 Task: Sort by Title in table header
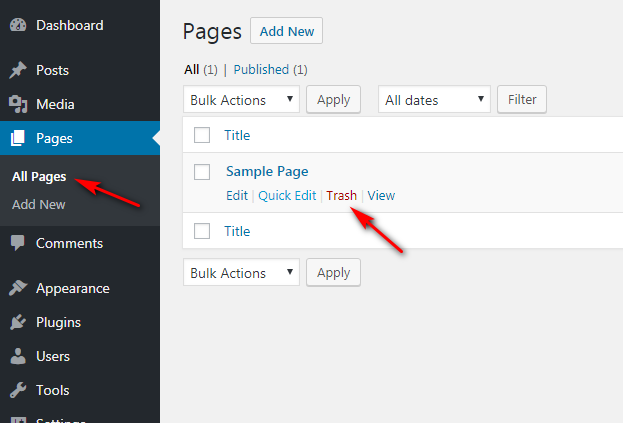click(x=237, y=135)
